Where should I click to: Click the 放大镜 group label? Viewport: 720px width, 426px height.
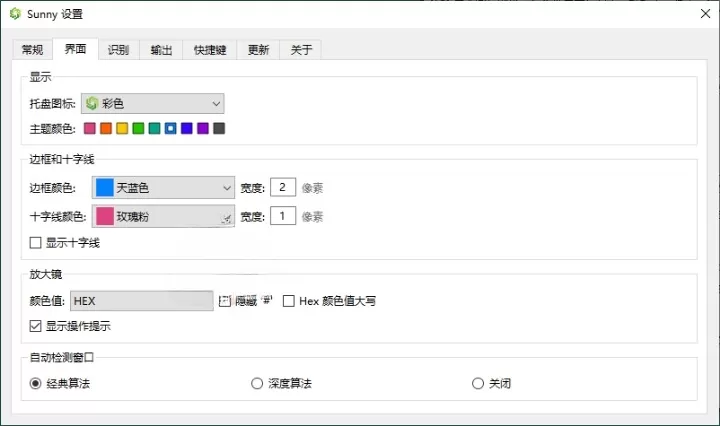(x=45, y=274)
